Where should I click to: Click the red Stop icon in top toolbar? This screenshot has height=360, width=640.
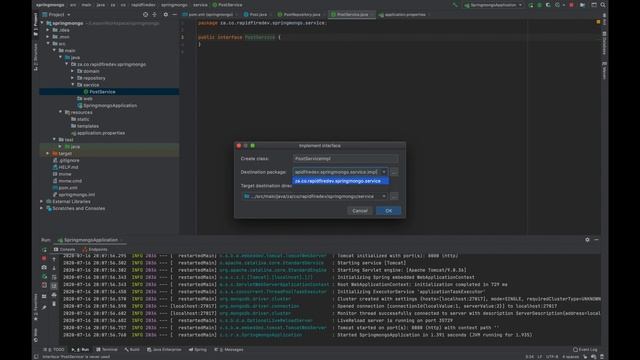571,5
